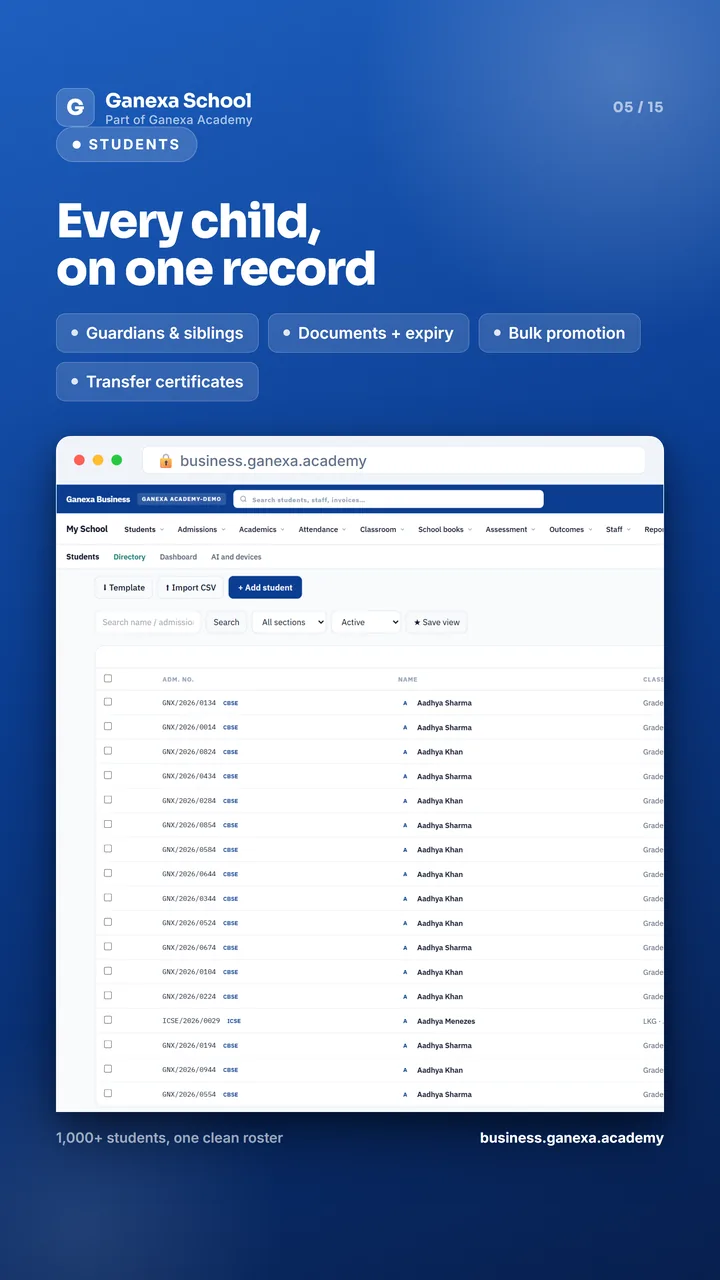This screenshot has width=720, height=1280.
Task: Click the NAME column header
Action: pyautogui.click(x=408, y=680)
